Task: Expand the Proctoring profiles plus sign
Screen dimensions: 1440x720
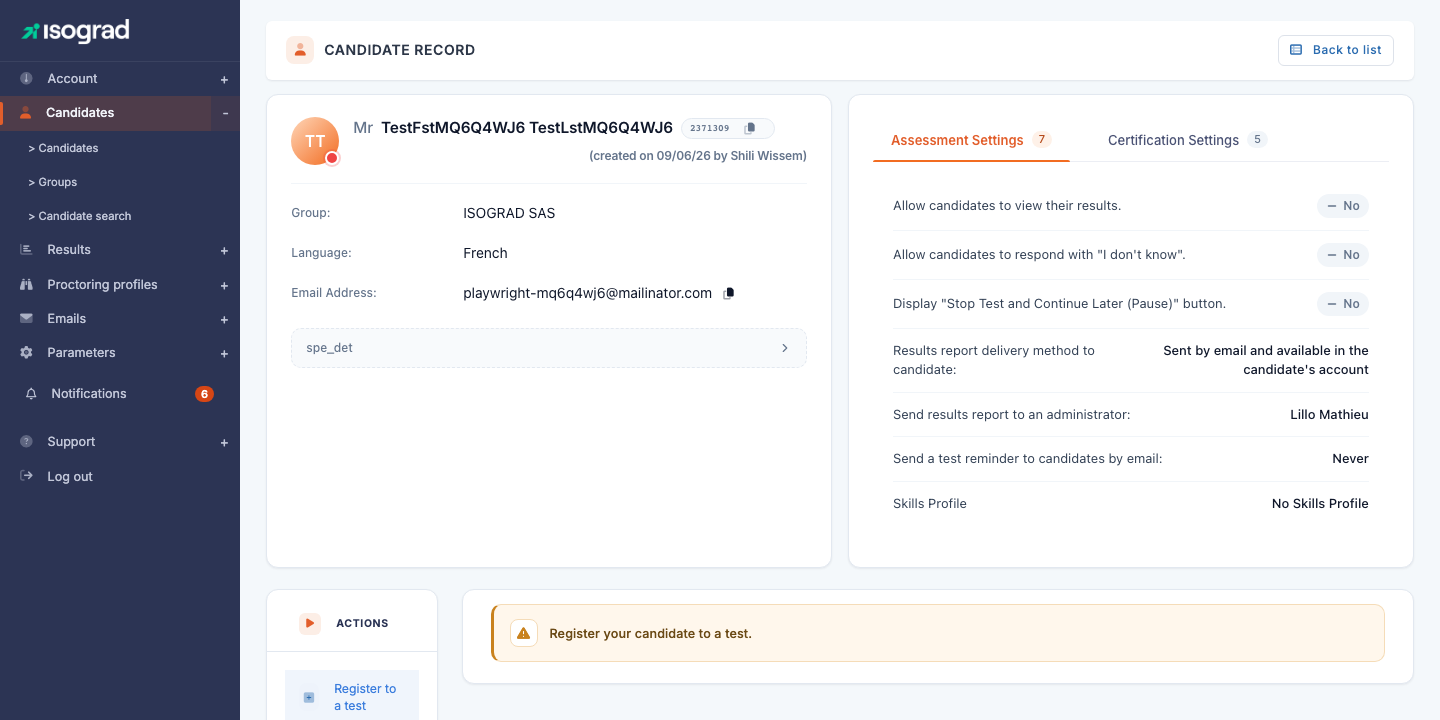Action: click(x=224, y=286)
